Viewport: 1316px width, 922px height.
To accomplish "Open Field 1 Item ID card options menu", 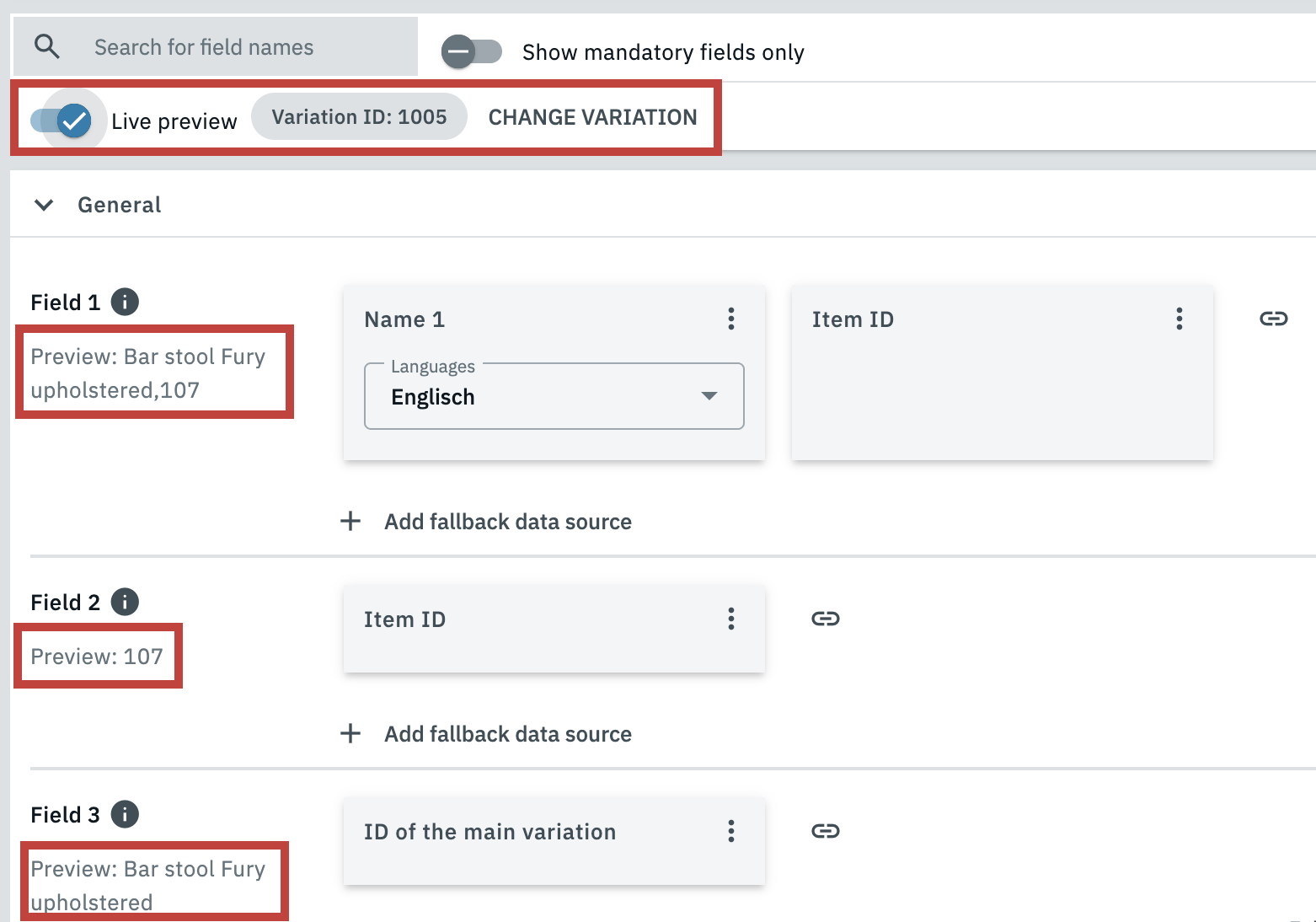I will pyautogui.click(x=1180, y=319).
